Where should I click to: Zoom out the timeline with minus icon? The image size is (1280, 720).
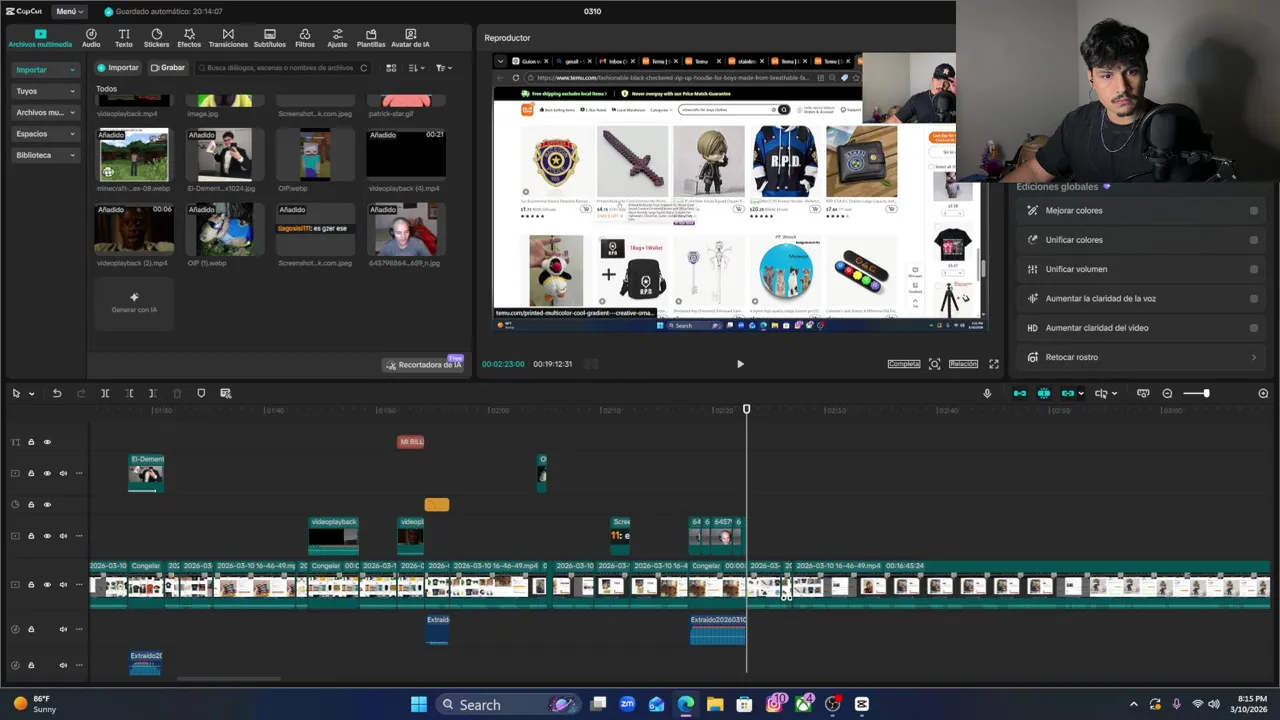coord(1167,394)
